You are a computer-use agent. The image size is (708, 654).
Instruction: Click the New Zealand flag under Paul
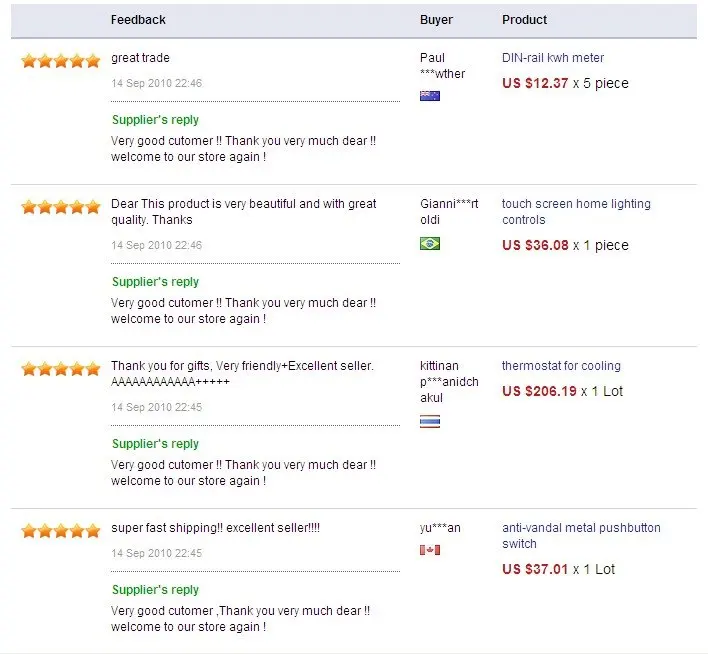[x=430, y=96]
